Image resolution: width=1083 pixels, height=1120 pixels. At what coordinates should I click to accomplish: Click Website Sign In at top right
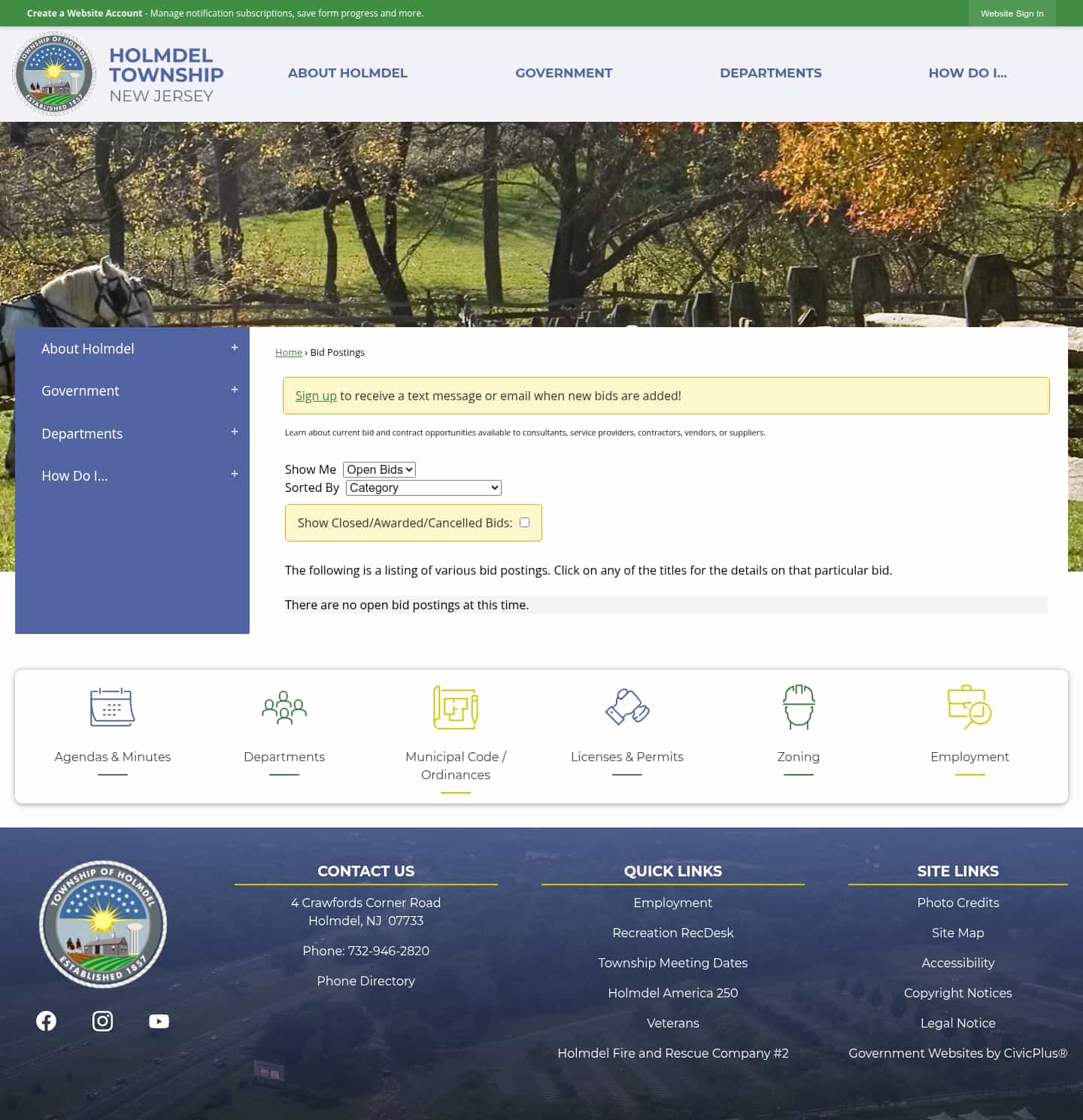click(1012, 13)
